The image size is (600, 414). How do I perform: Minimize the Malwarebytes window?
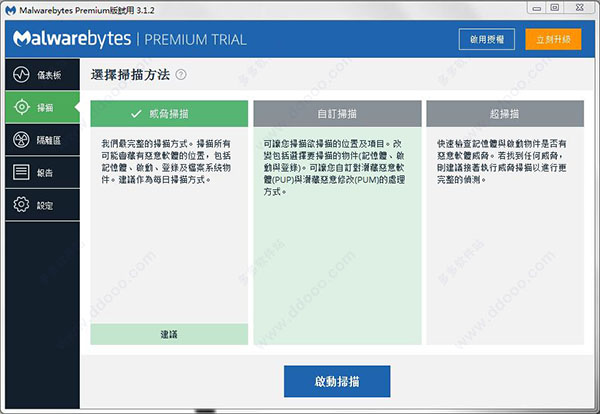point(537,8)
